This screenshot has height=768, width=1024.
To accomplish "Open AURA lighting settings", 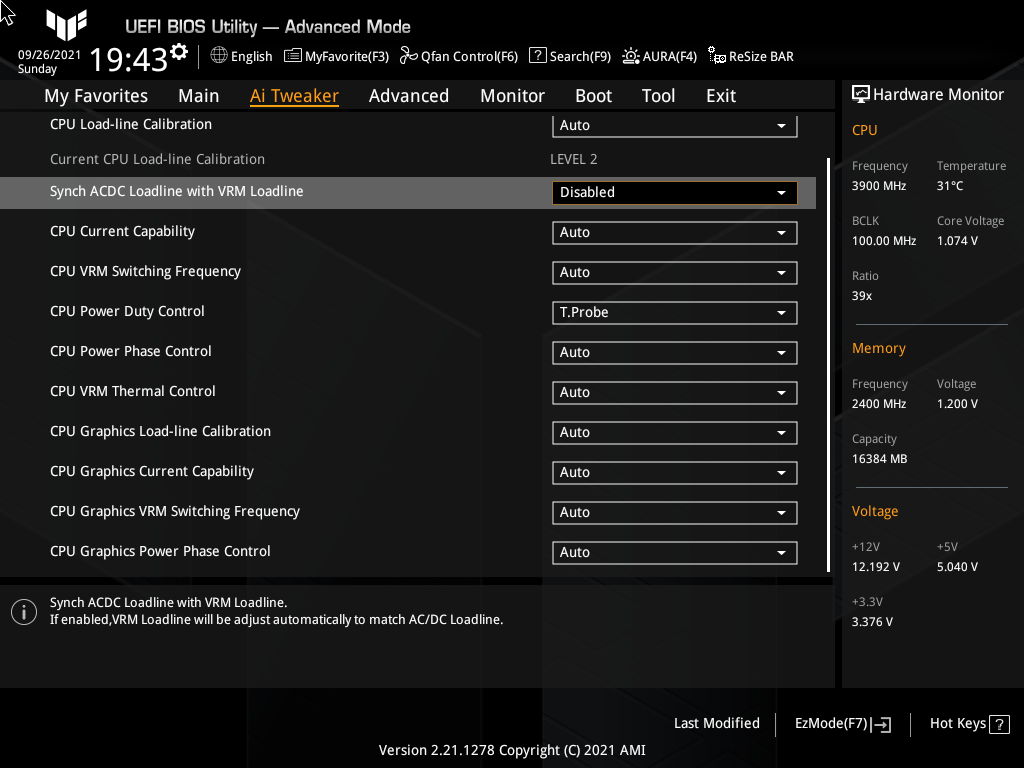I will click(659, 56).
